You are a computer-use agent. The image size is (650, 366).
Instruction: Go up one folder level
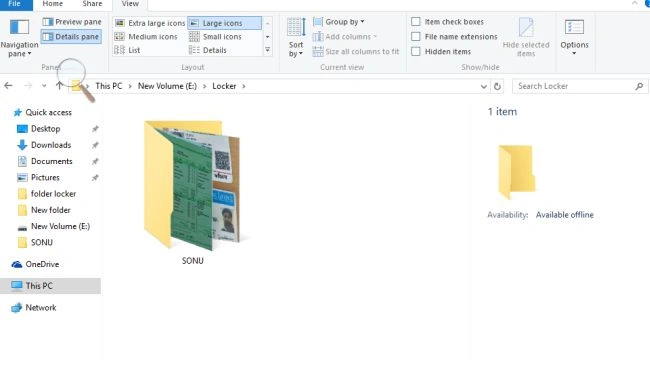click(59, 86)
